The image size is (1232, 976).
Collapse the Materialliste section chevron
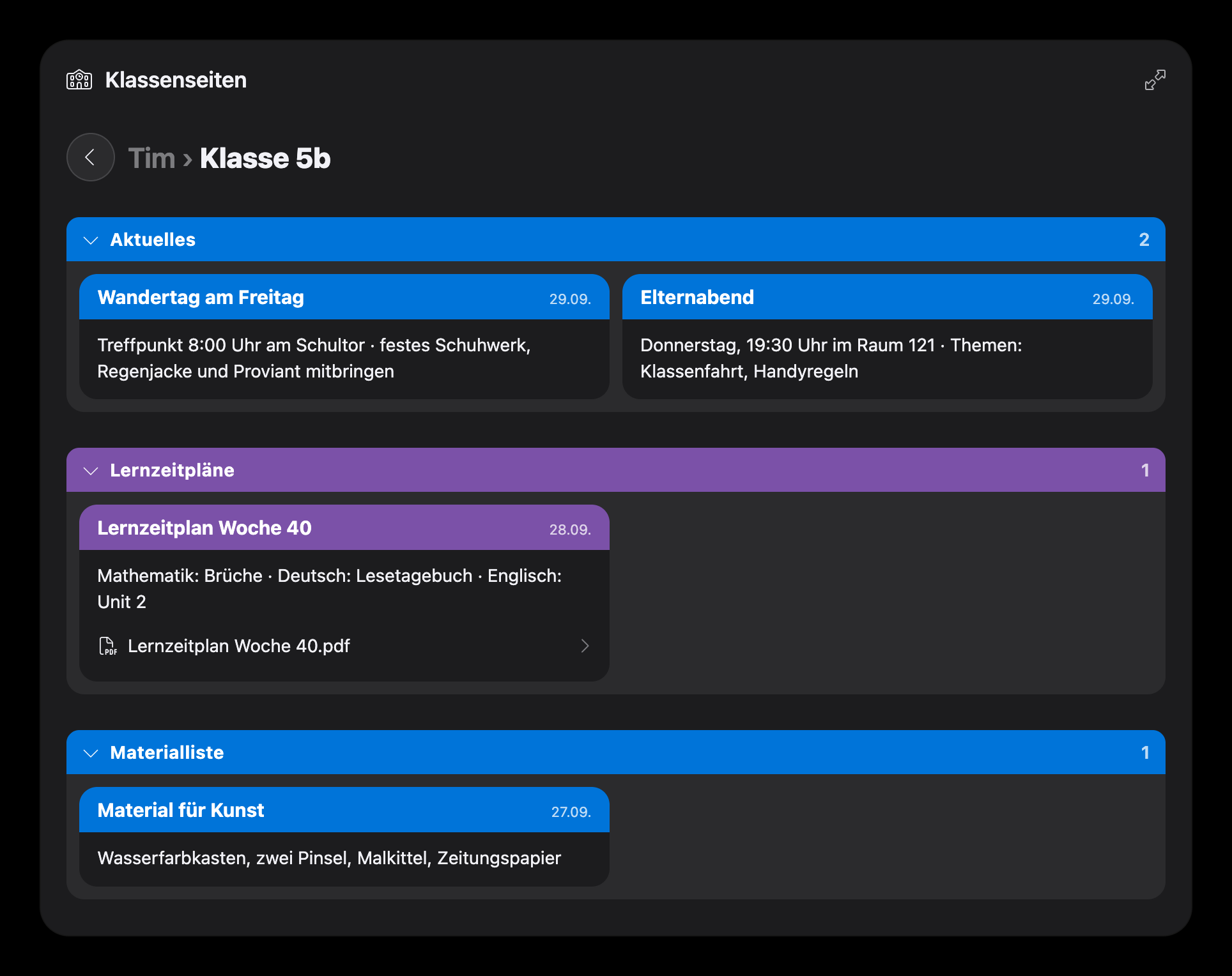(91, 753)
